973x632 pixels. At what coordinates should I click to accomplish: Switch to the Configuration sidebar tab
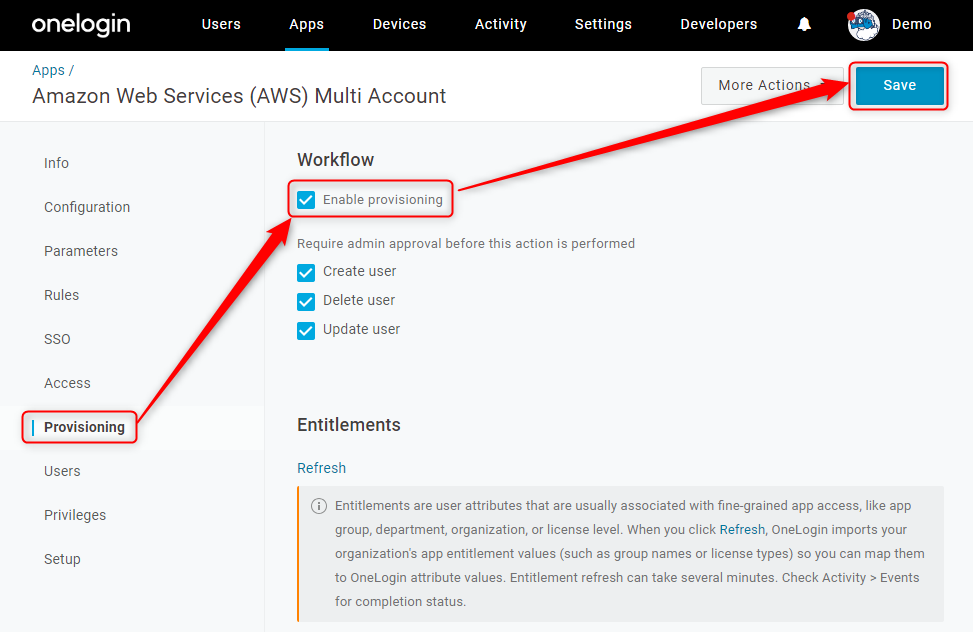pyautogui.click(x=87, y=207)
